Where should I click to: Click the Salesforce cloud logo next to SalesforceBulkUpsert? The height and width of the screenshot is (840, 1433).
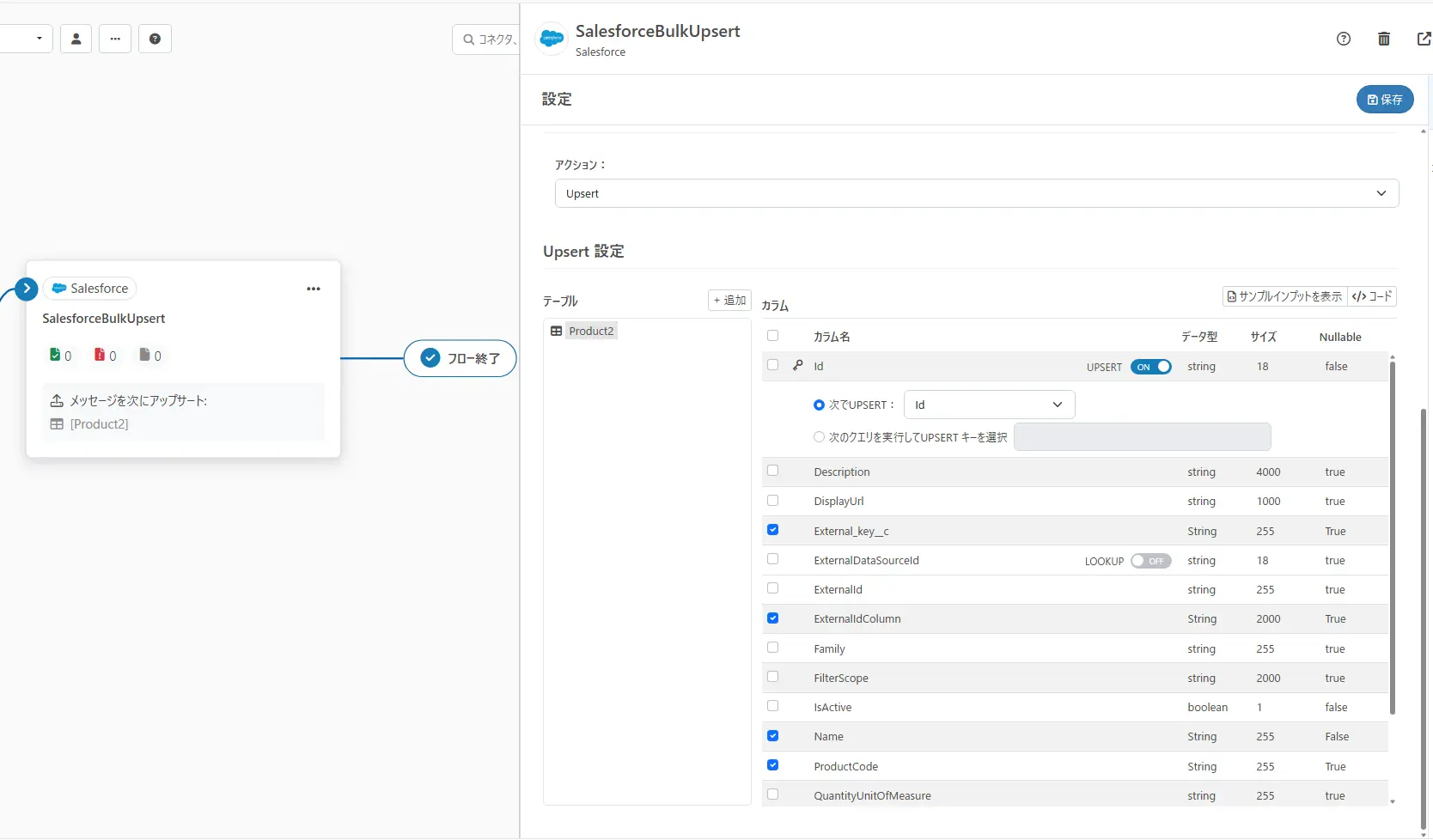[551, 38]
